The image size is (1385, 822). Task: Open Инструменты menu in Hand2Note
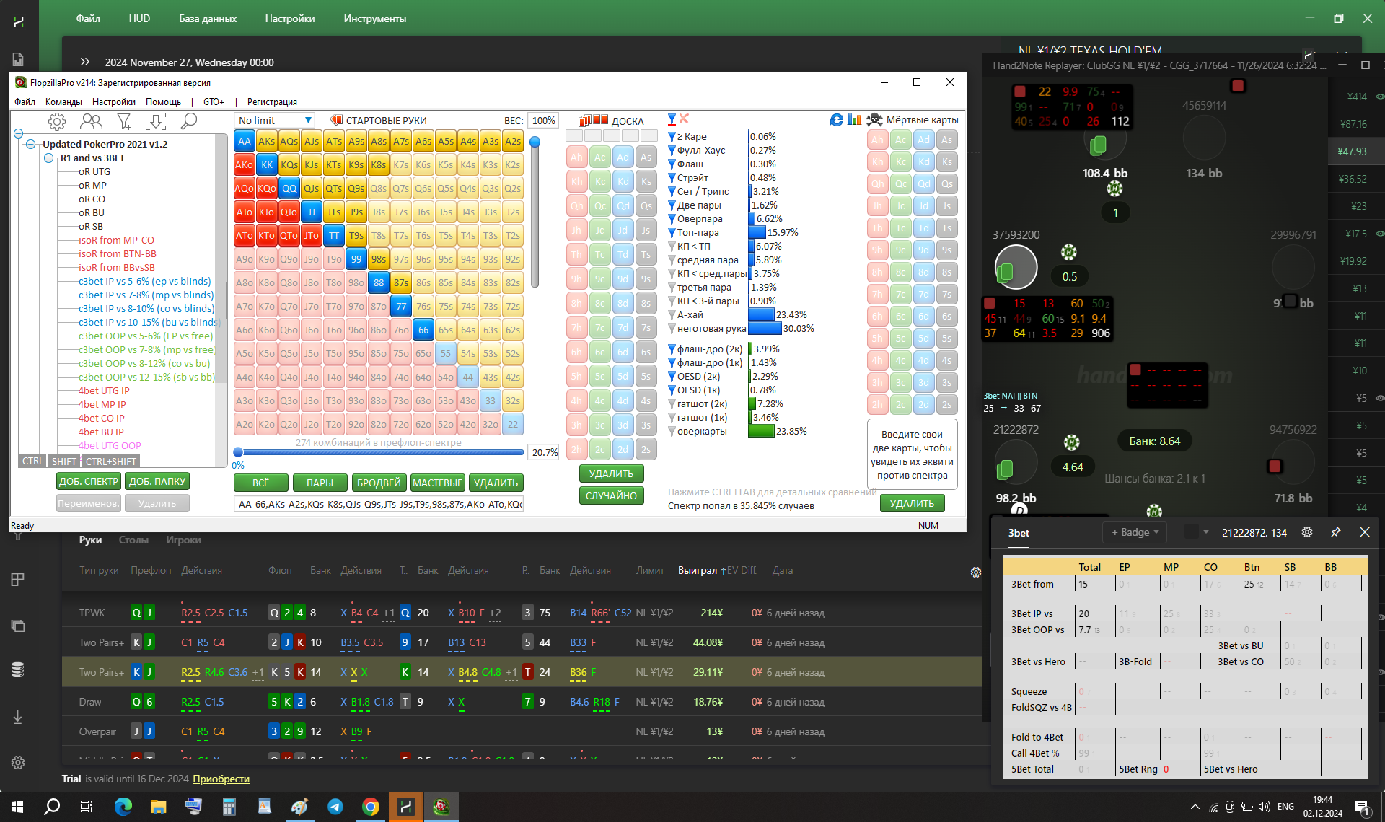coord(375,18)
